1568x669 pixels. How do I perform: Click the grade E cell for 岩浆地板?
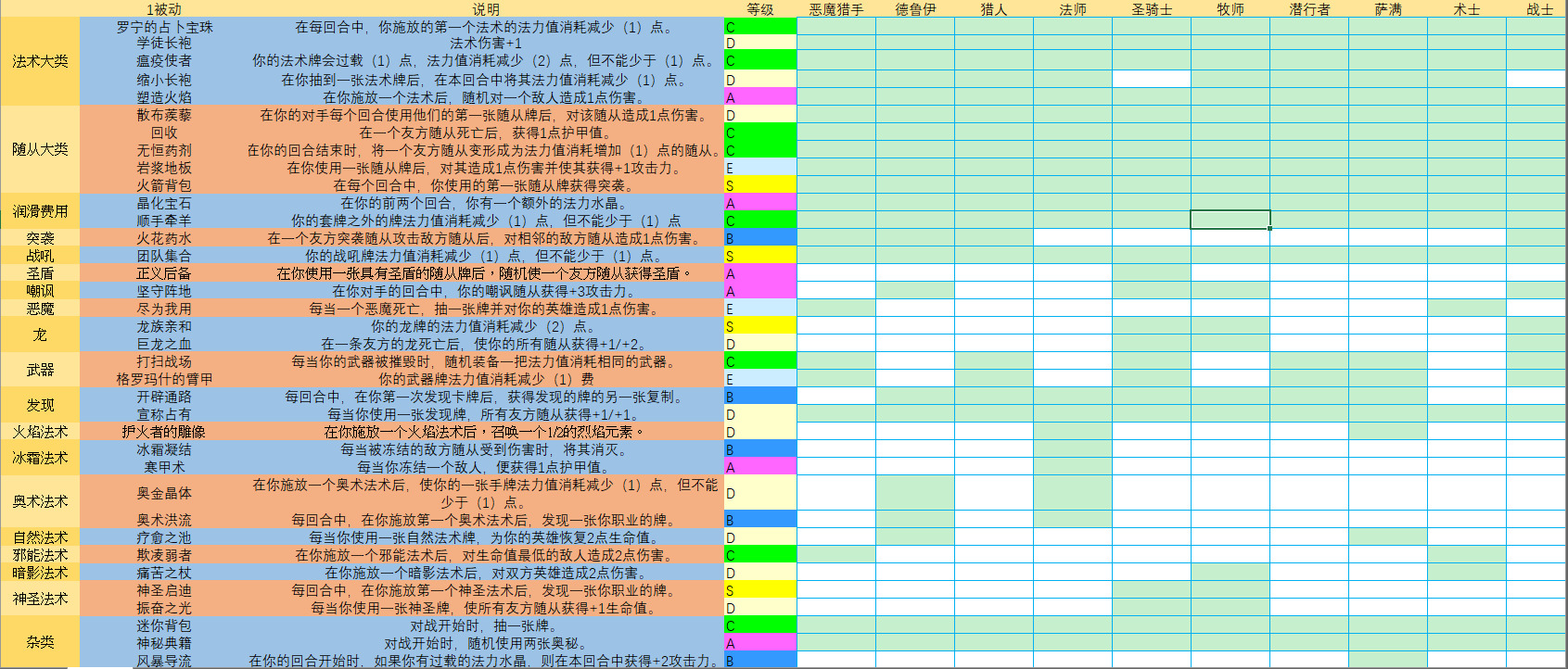point(760,168)
